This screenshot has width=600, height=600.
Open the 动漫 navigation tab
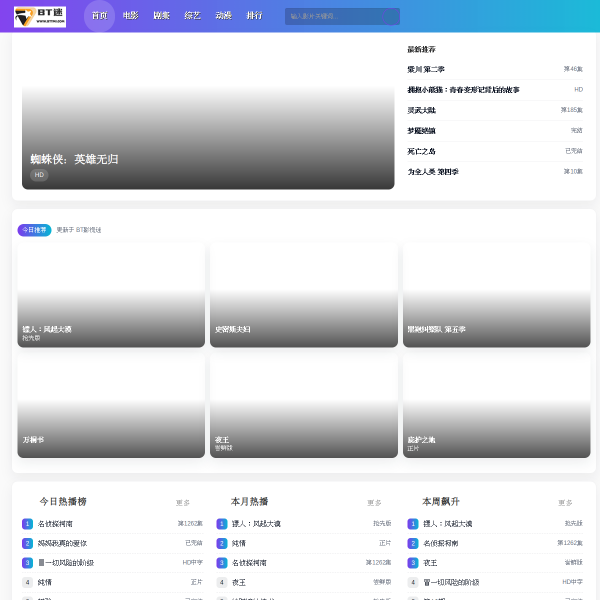click(223, 16)
